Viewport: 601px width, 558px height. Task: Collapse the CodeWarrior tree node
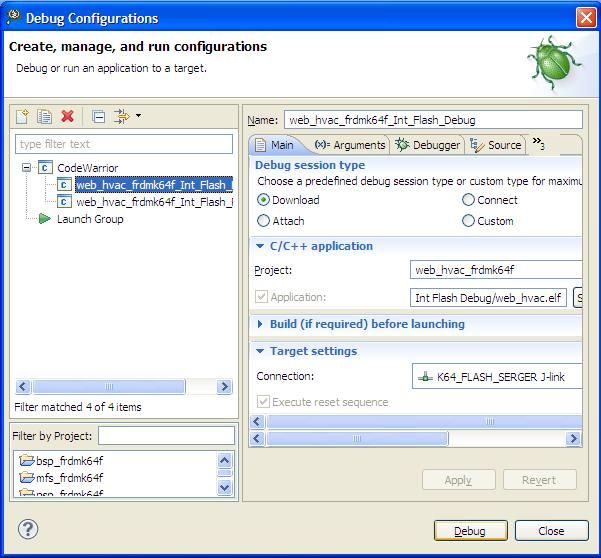point(26,167)
